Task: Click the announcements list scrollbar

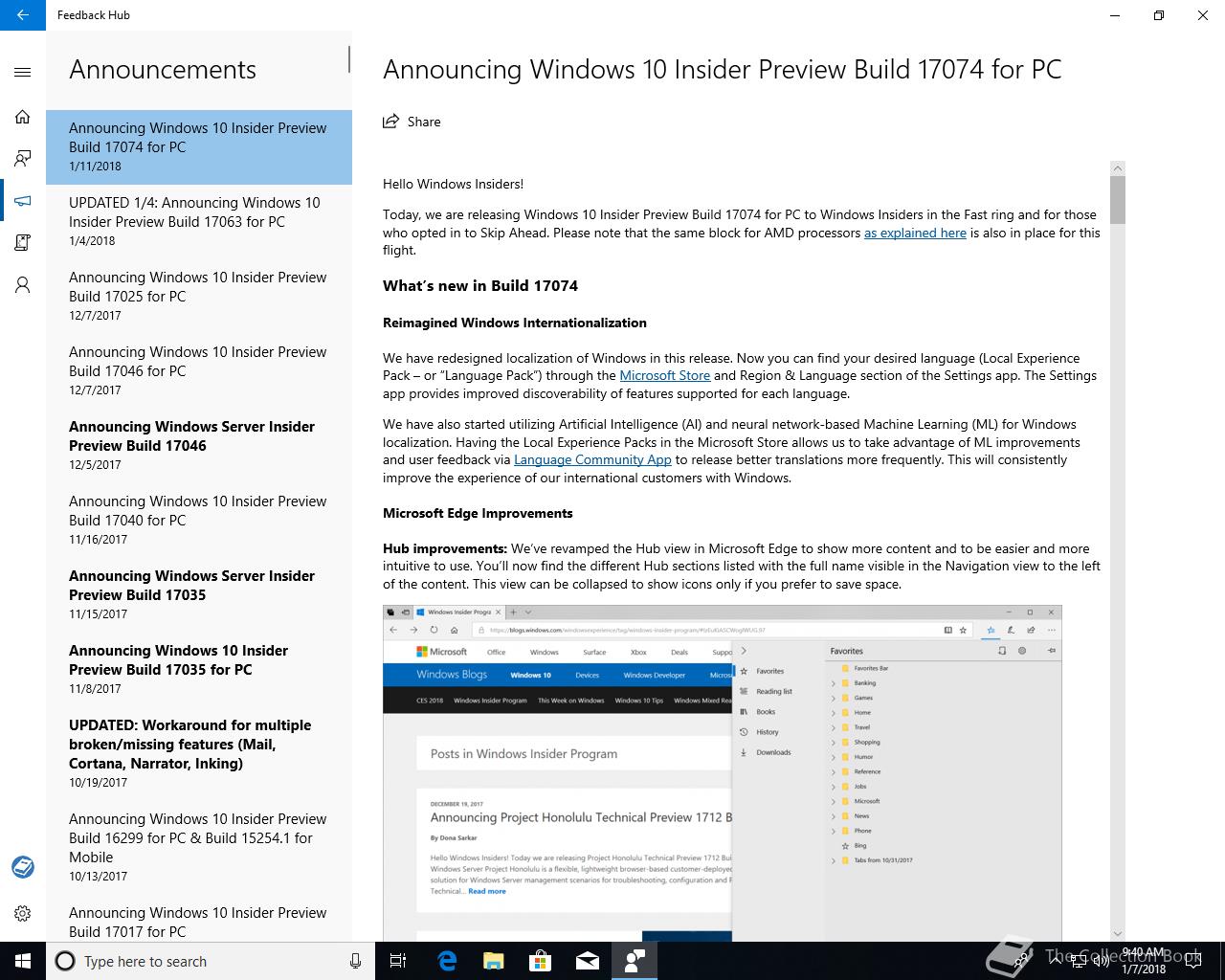Action: [x=349, y=59]
